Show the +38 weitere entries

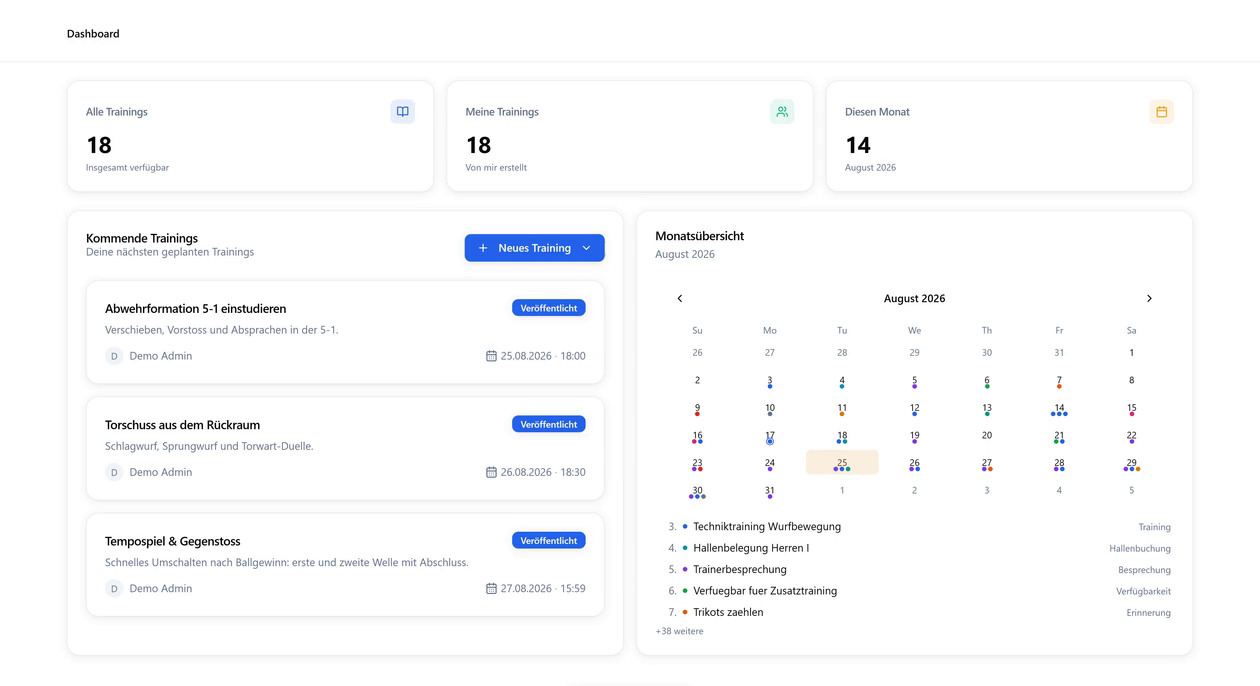click(680, 631)
